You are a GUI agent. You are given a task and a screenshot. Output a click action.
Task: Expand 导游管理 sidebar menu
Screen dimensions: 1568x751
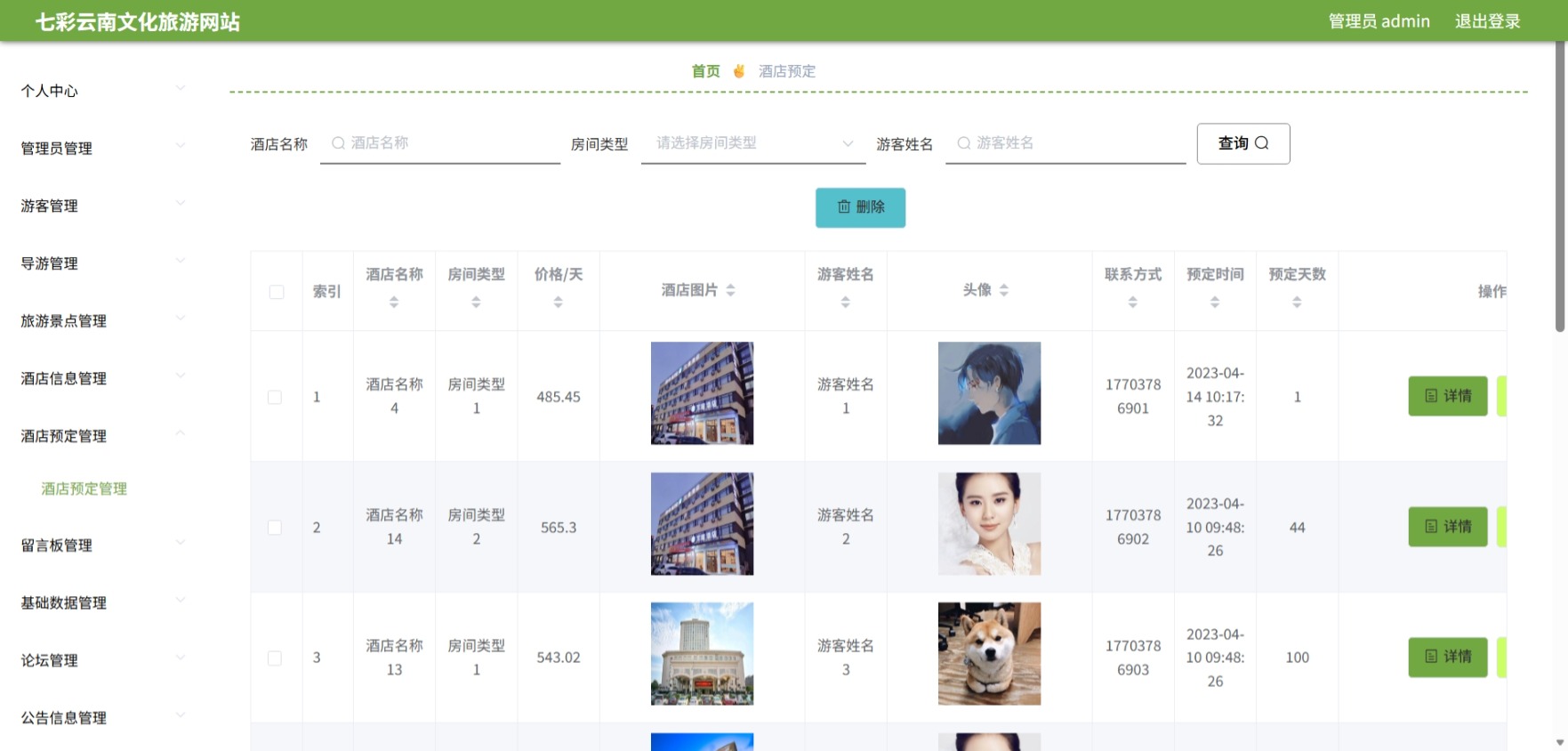point(103,263)
